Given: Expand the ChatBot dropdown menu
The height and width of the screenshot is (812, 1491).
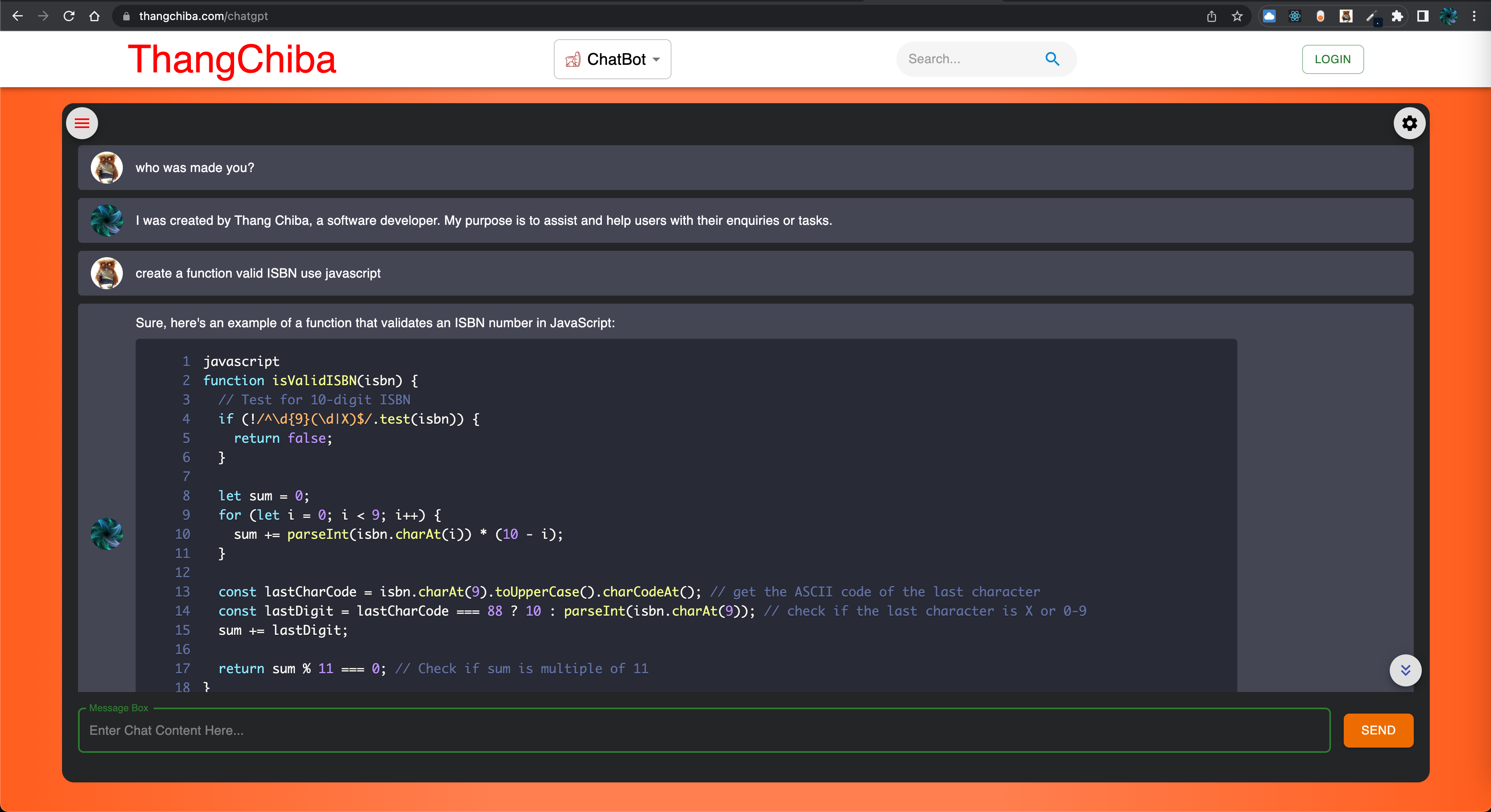Looking at the screenshot, I should 612,59.
